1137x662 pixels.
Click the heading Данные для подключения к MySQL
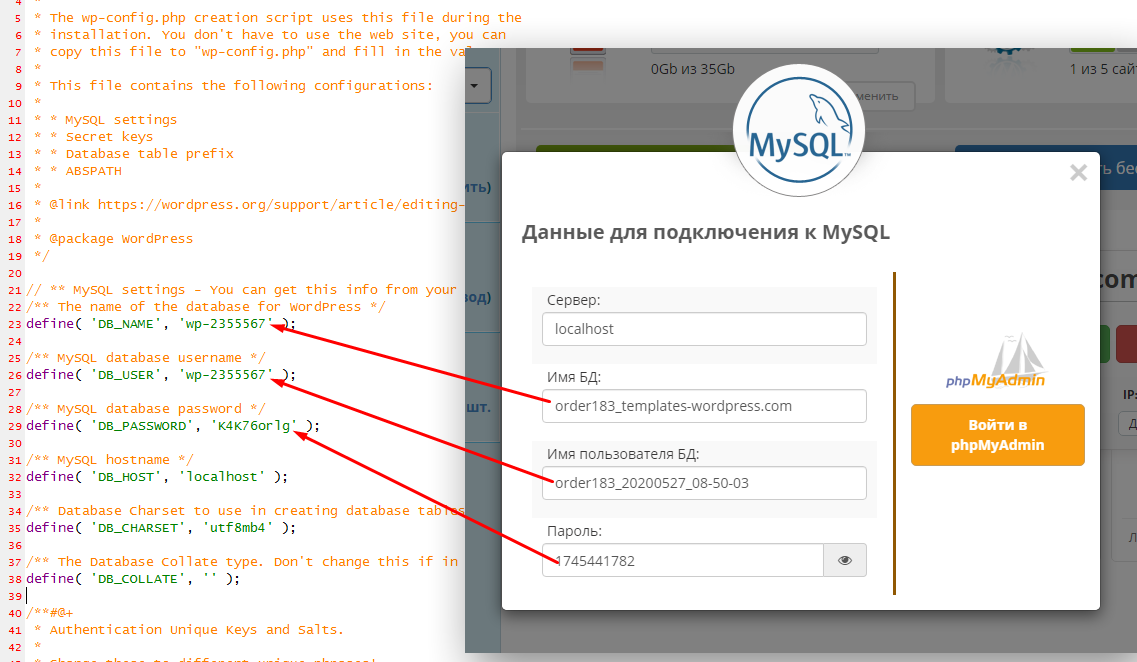click(706, 232)
